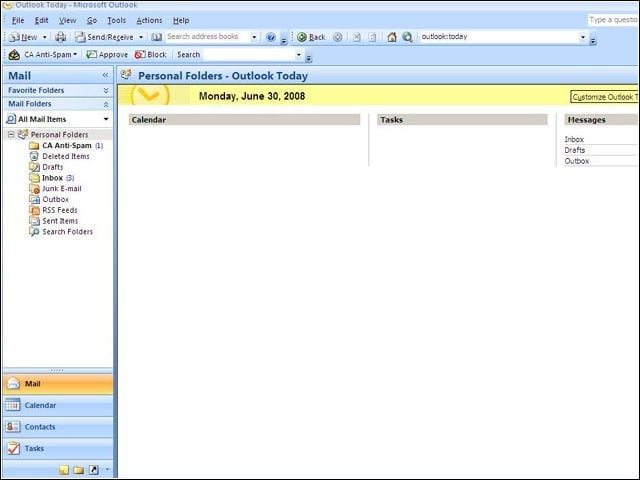Click the Tasks section header
The image size is (640, 480).
[x=462, y=120]
